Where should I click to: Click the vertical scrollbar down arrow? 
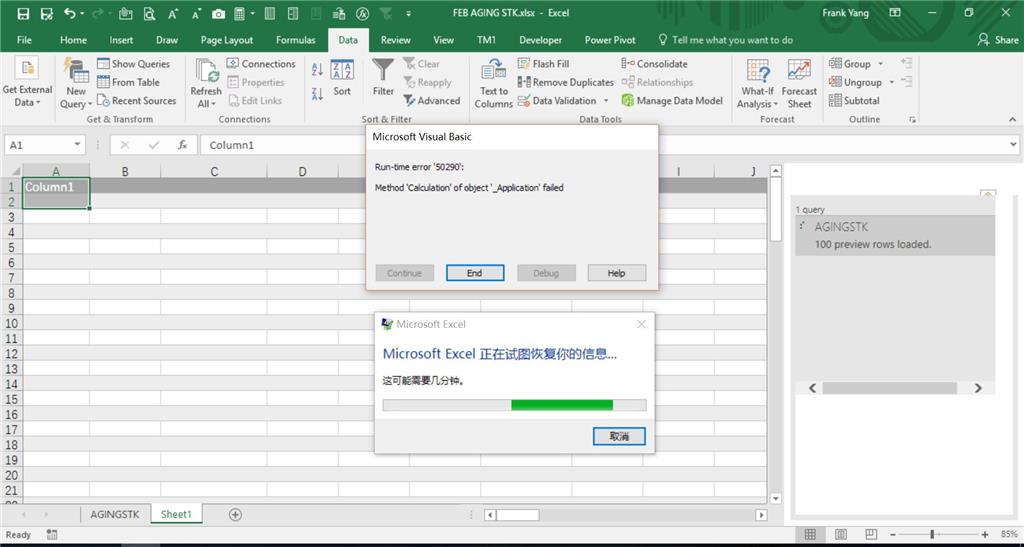[775, 499]
